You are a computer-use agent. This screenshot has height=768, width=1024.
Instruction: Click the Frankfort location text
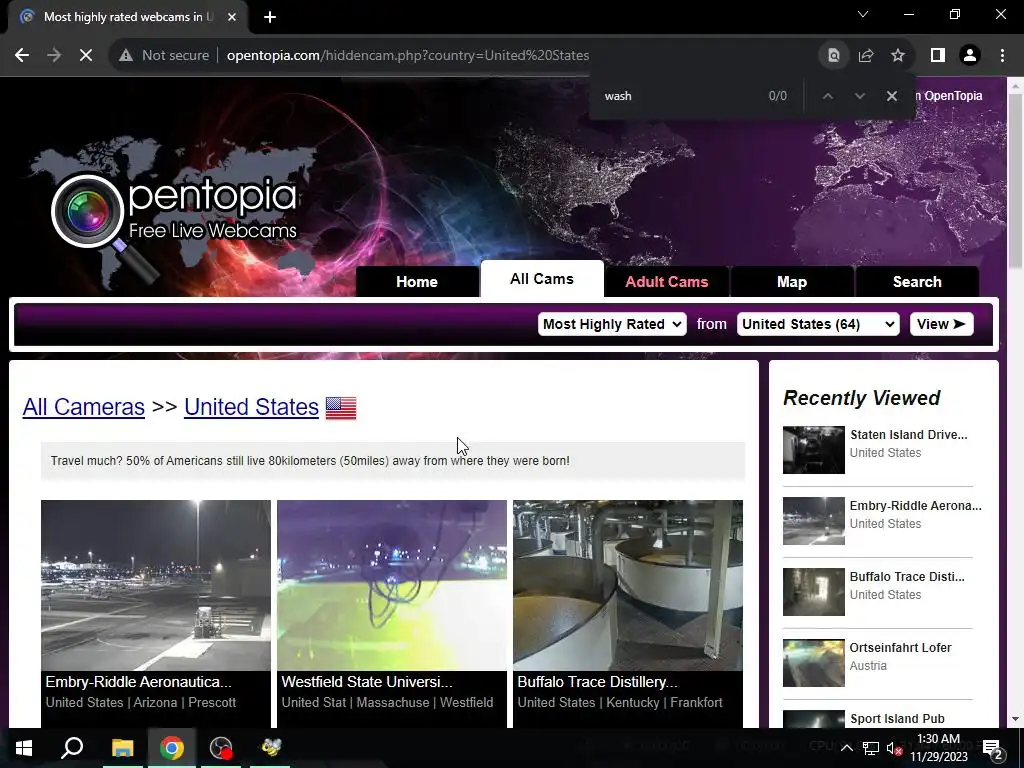point(696,703)
